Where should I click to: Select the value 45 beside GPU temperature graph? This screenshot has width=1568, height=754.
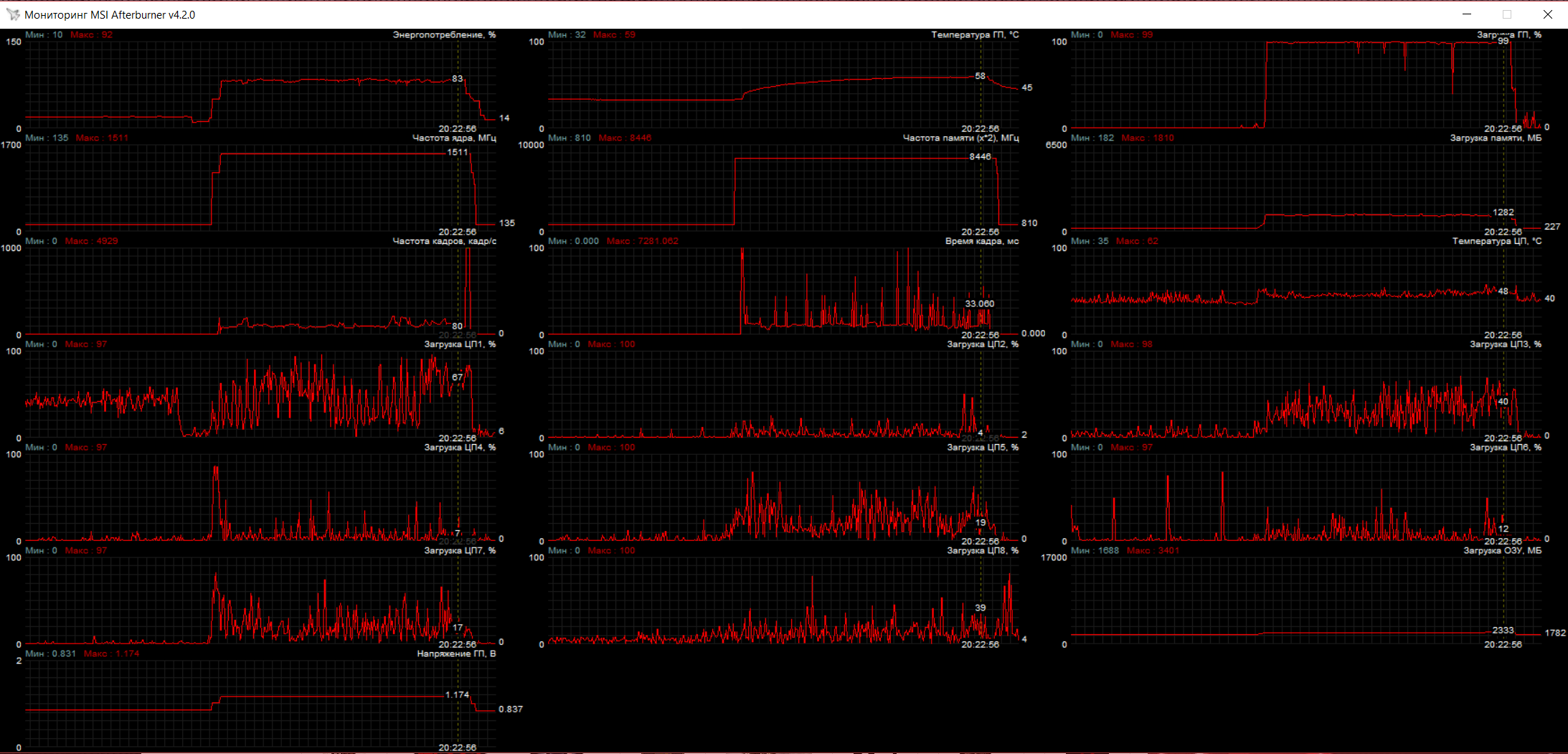click(1027, 88)
